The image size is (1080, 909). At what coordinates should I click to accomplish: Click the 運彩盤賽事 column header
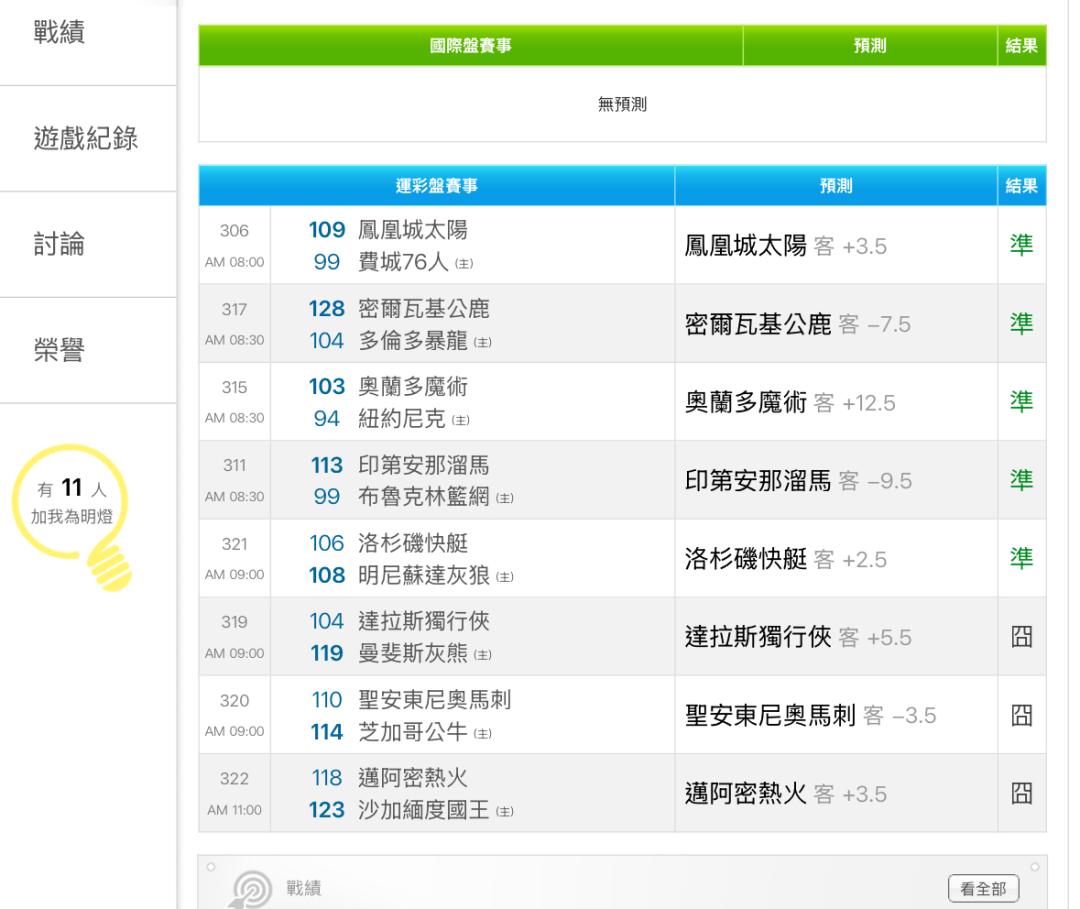(437, 185)
